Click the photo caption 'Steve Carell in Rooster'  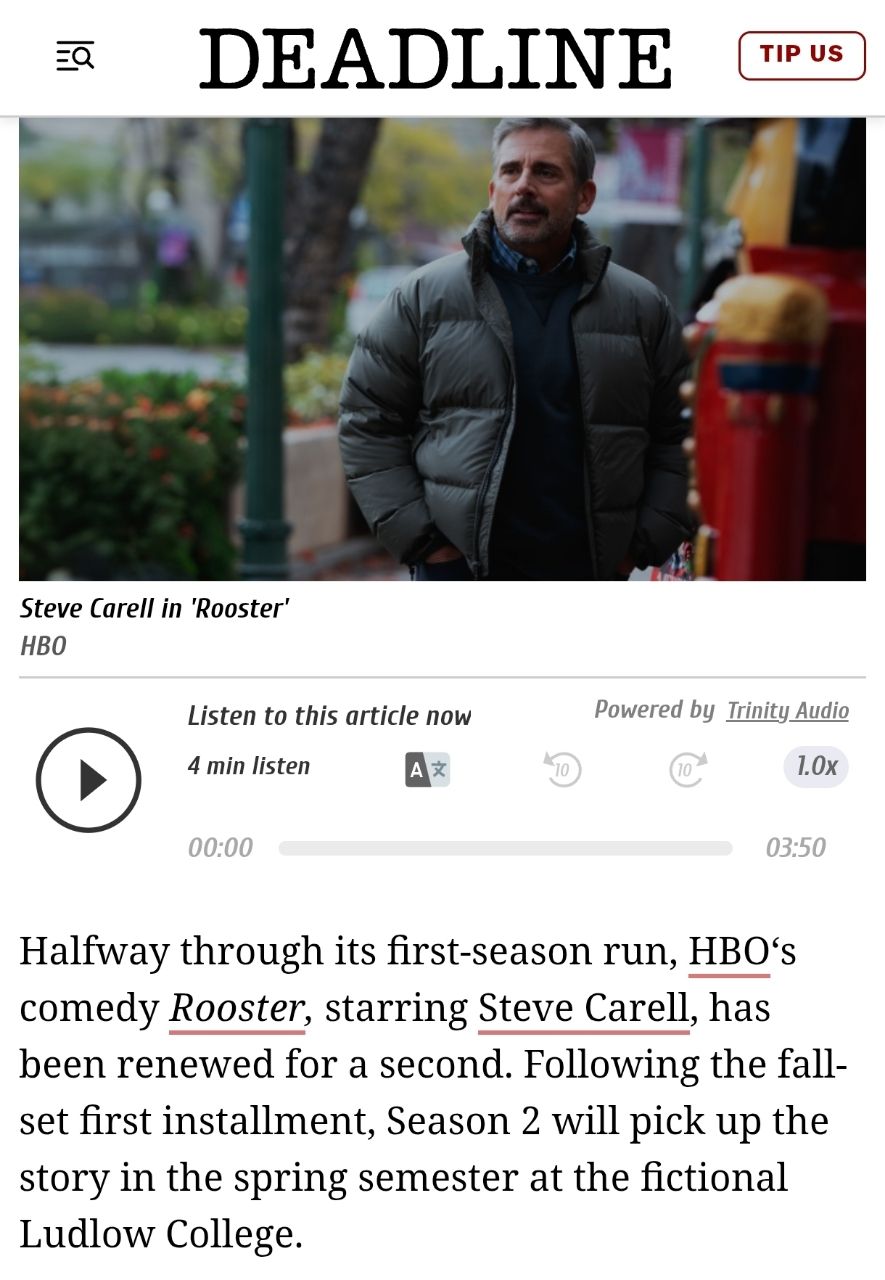point(154,608)
